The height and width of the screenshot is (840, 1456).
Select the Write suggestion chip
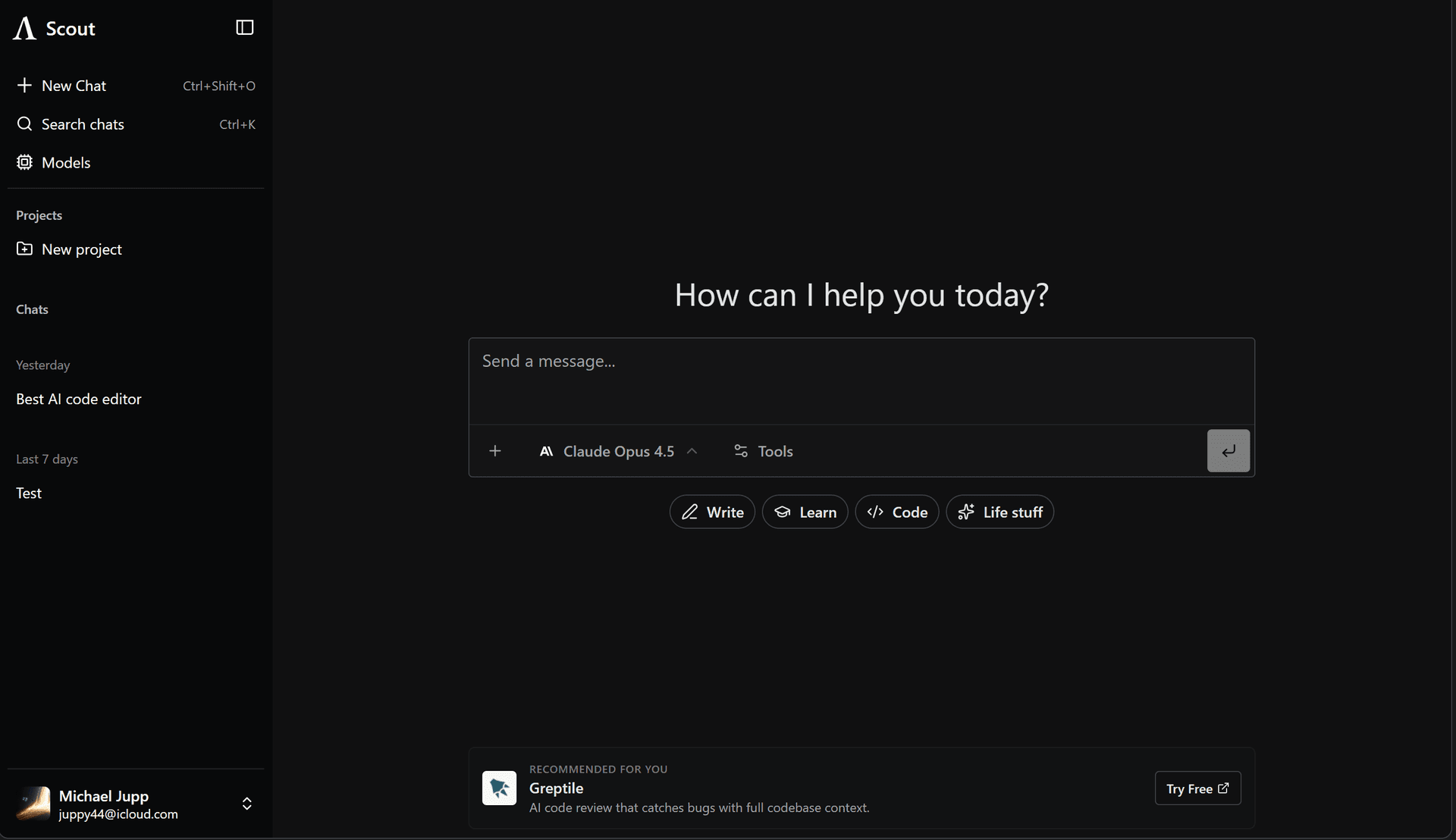click(712, 512)
